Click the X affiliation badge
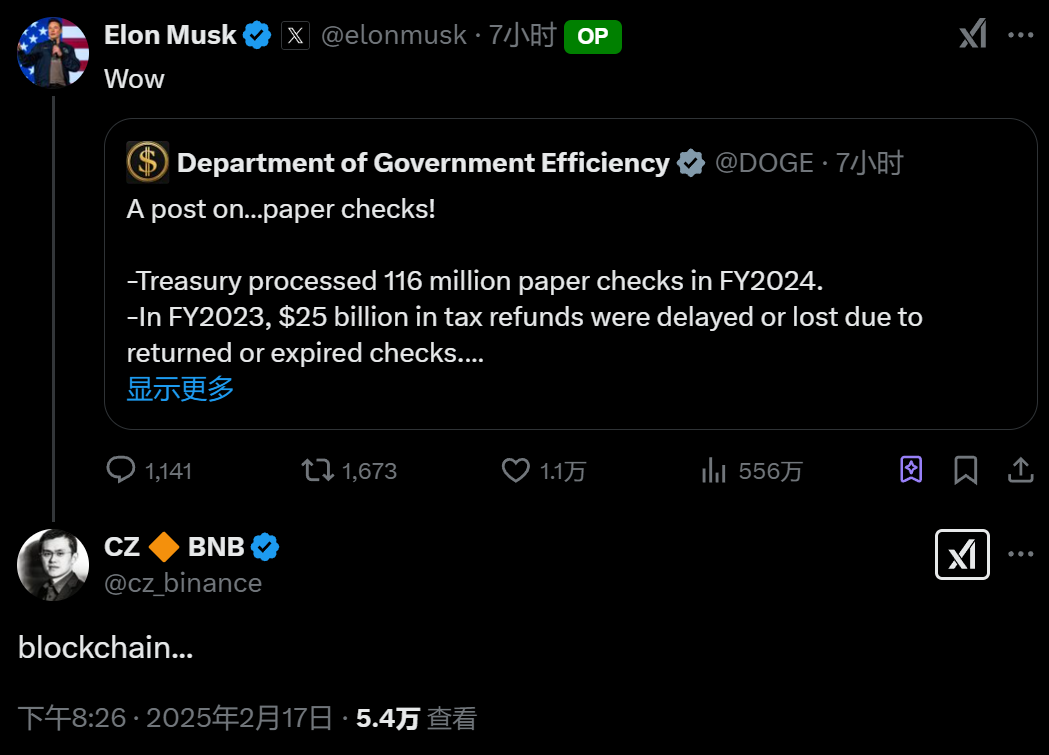1049x755 pixels. point(295,35)
